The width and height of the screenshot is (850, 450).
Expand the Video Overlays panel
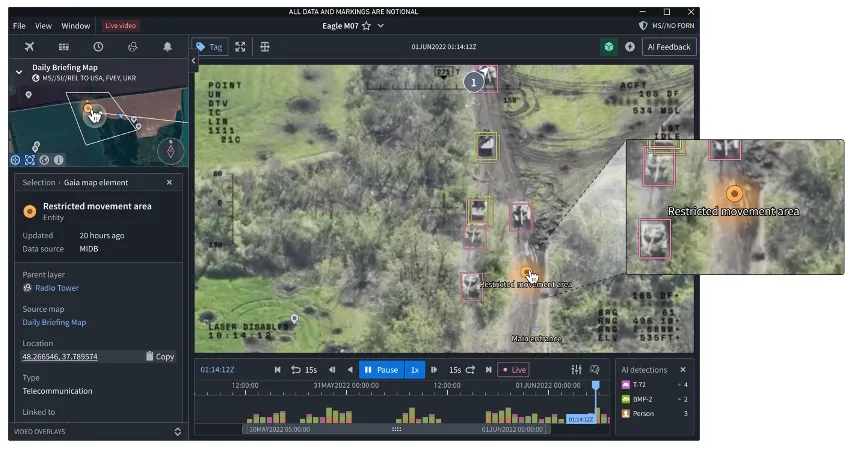point(178,431)
